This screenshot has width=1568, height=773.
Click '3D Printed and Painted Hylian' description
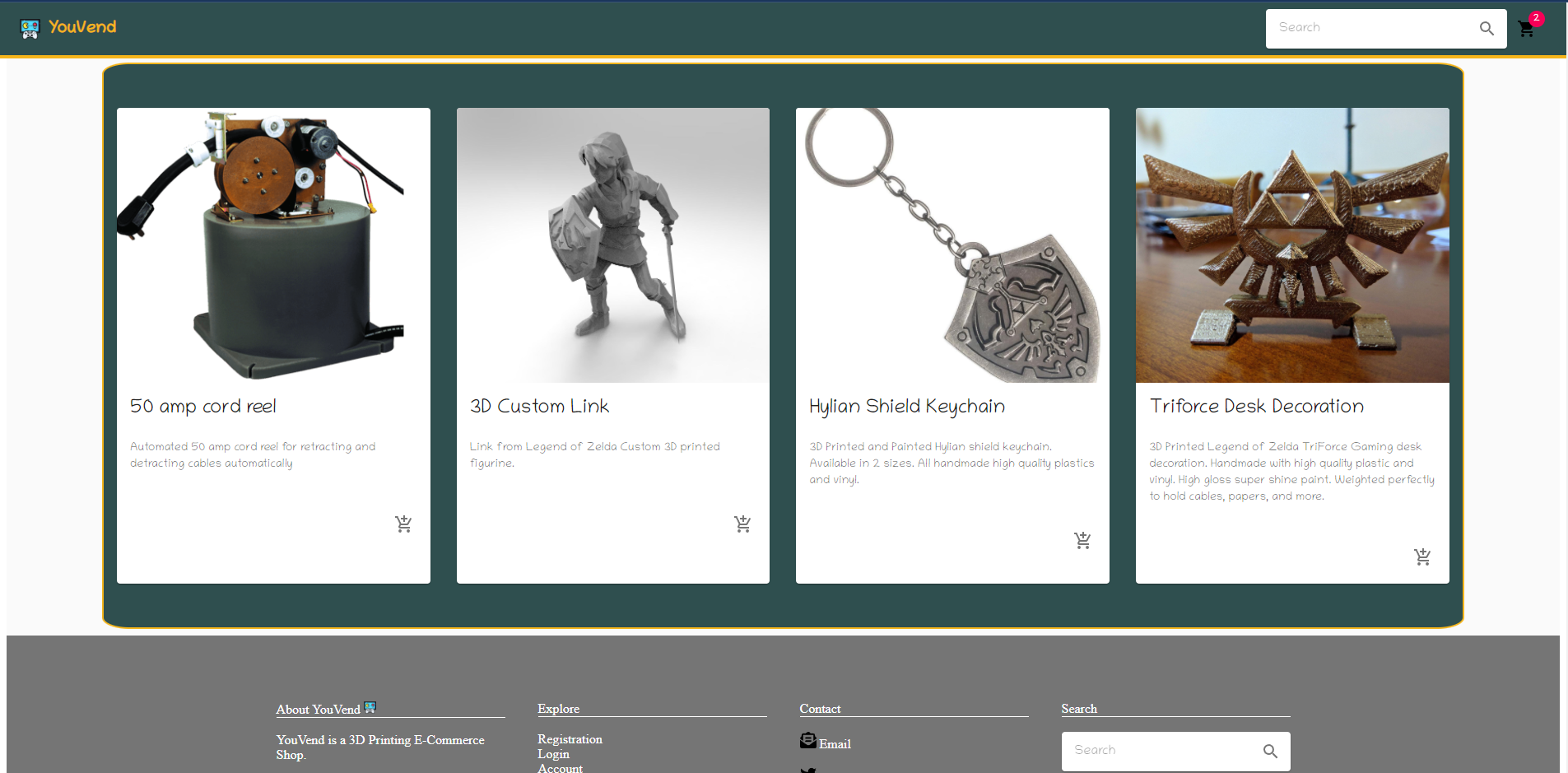point(952,463)
